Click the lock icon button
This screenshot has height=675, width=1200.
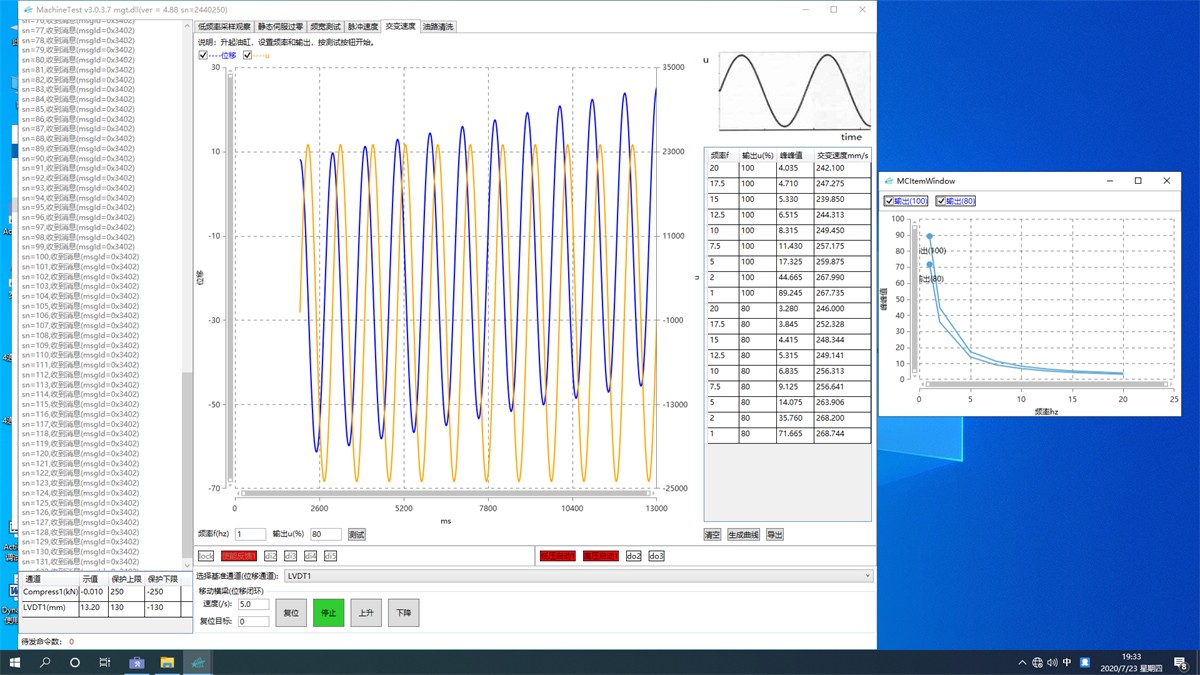(x=206, y=556)
